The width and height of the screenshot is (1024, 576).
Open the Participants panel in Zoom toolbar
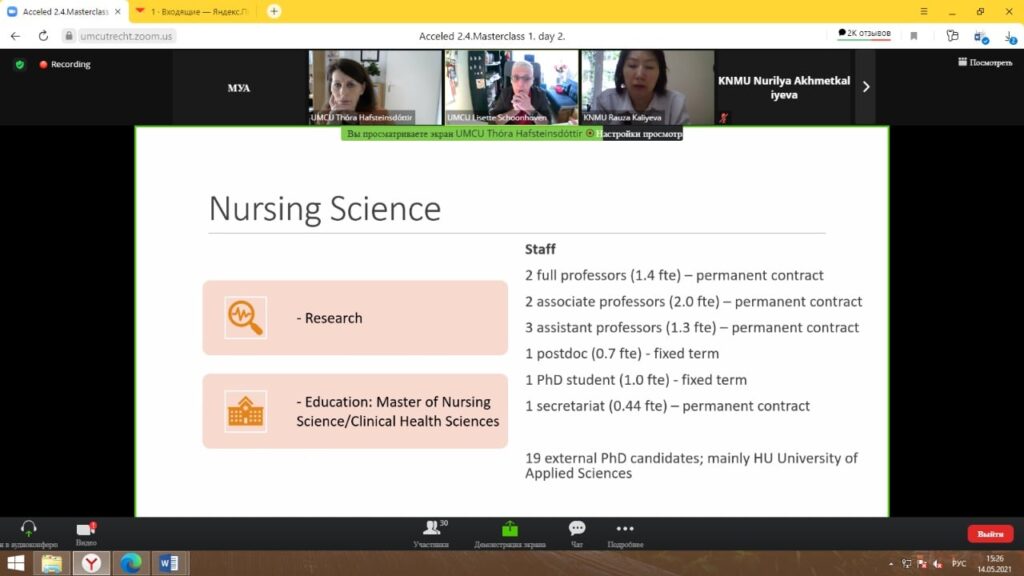coord(430,532)
